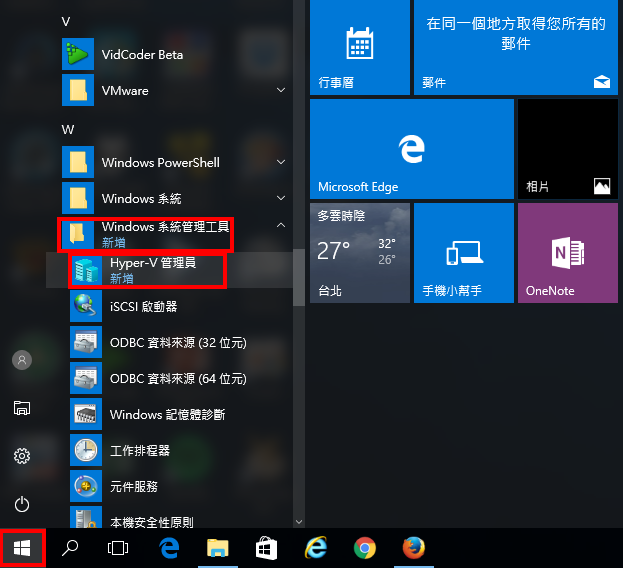Open File Explorer from the Start sidebar
This screenshot has width=623, height=568.
point(22,408)
